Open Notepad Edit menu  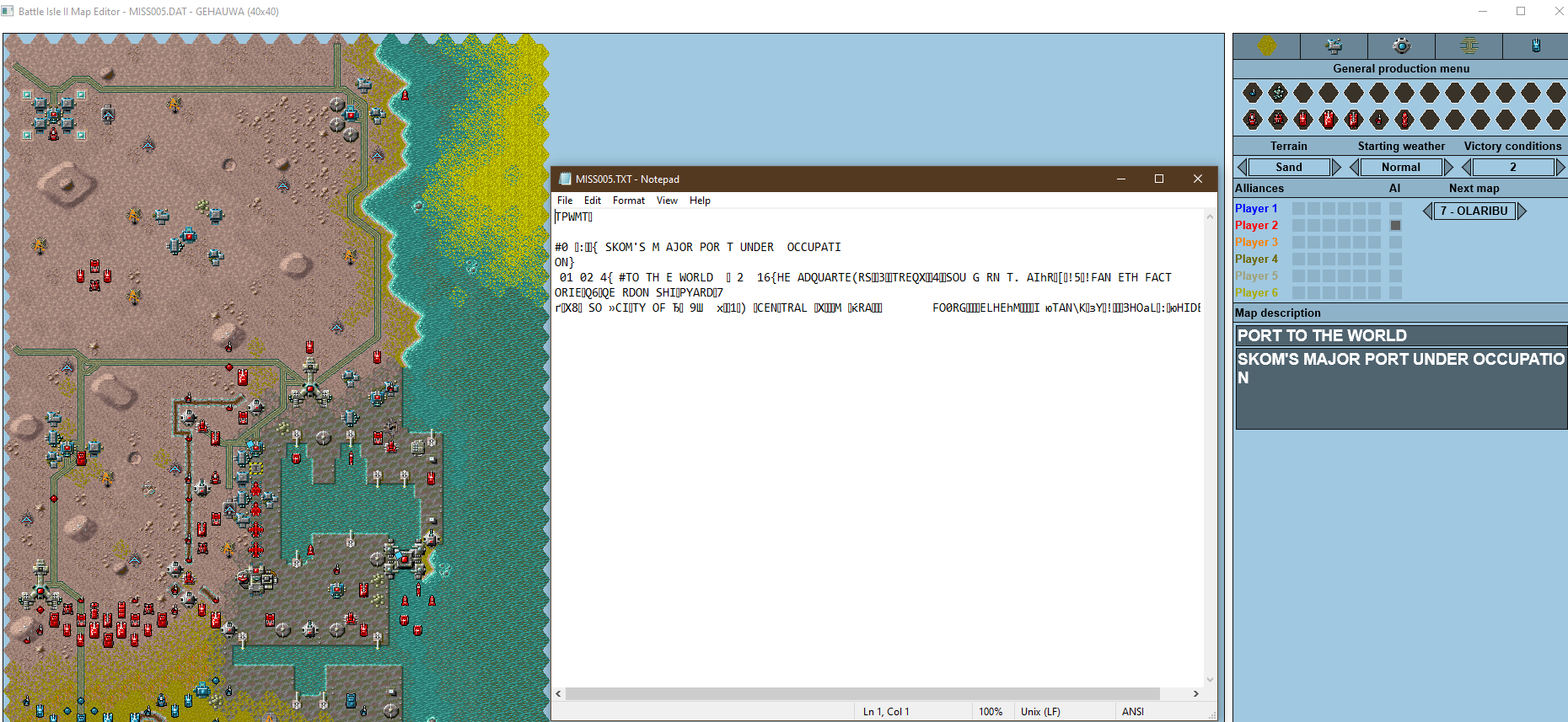(x=593, y=201)
